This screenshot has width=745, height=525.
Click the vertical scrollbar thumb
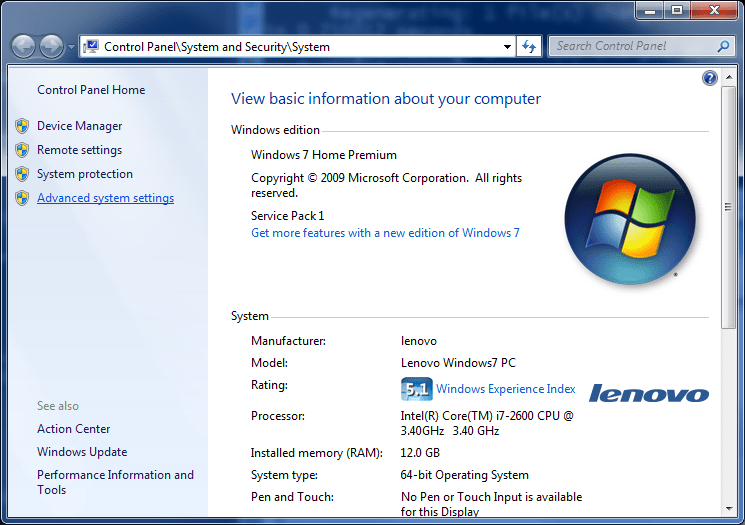[728, 207]
